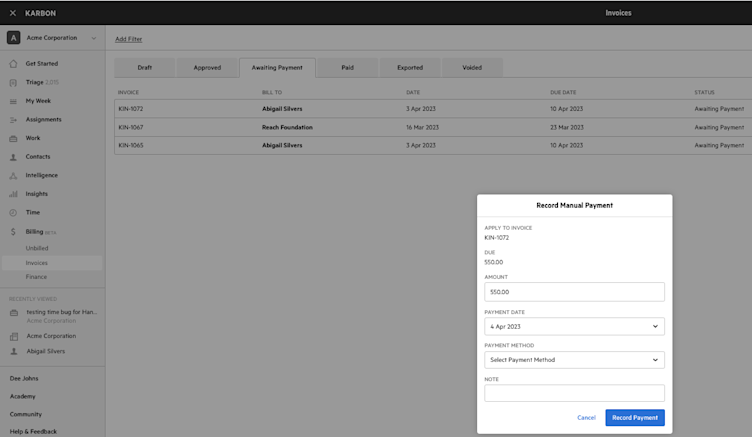752x437 pixels.
Task: Click the Contacts person icon
Action: 13,157
